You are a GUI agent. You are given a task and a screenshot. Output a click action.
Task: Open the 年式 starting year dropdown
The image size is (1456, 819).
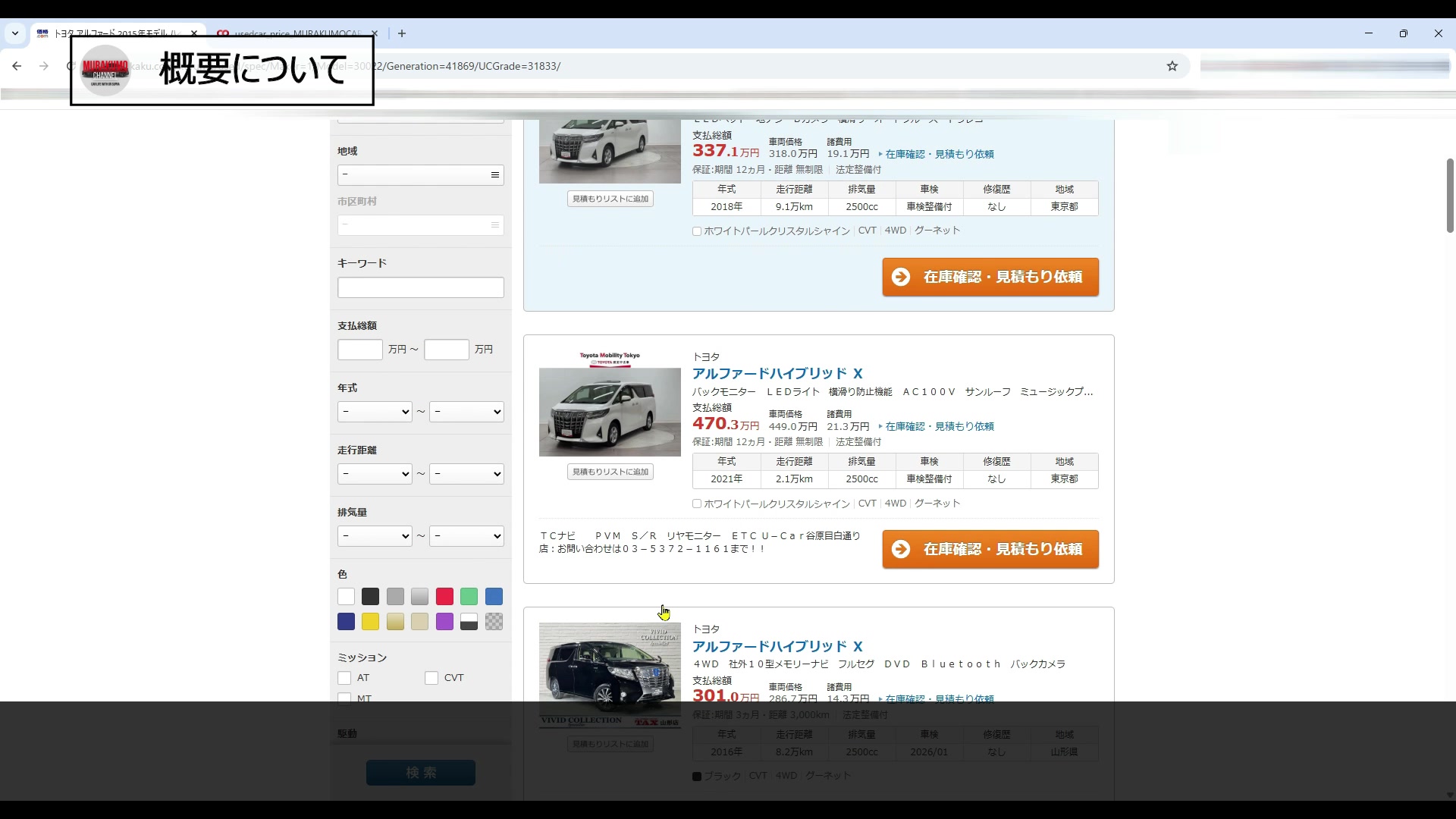click(375, 412)
